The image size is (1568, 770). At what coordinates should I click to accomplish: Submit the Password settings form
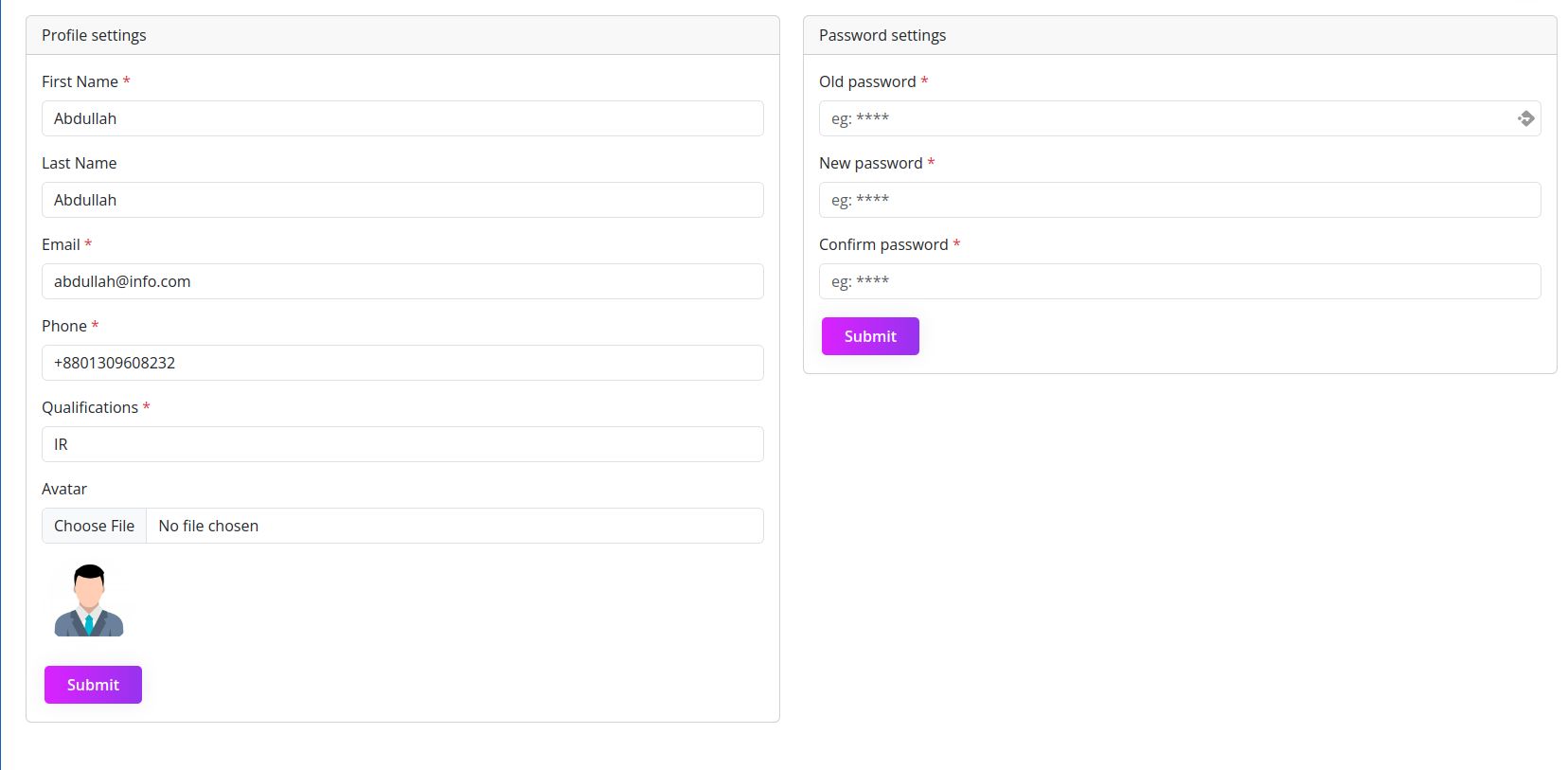pyautogui.click(x=870, y=336)
